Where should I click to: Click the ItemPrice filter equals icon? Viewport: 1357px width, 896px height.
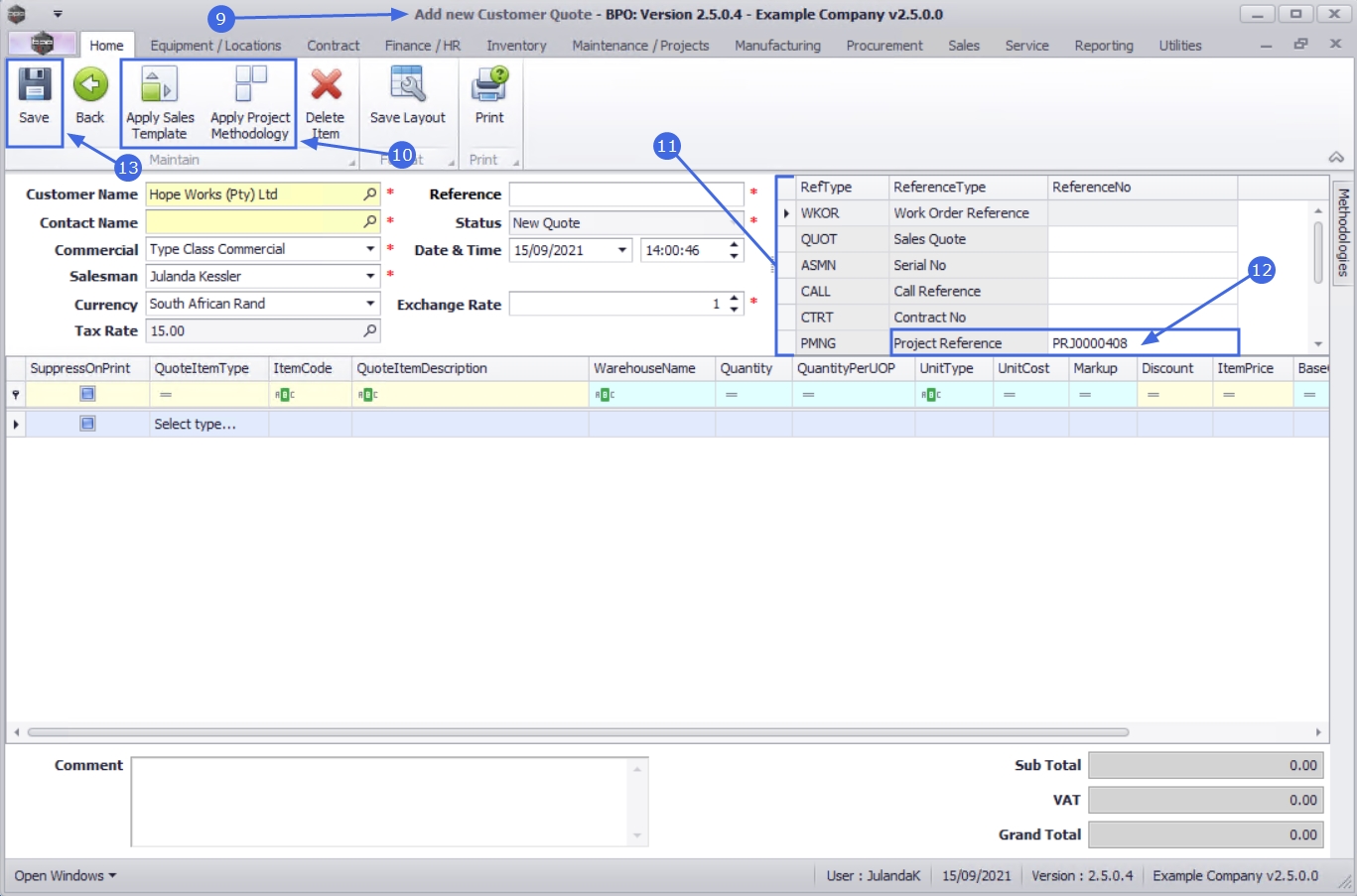click(1229, 395)
